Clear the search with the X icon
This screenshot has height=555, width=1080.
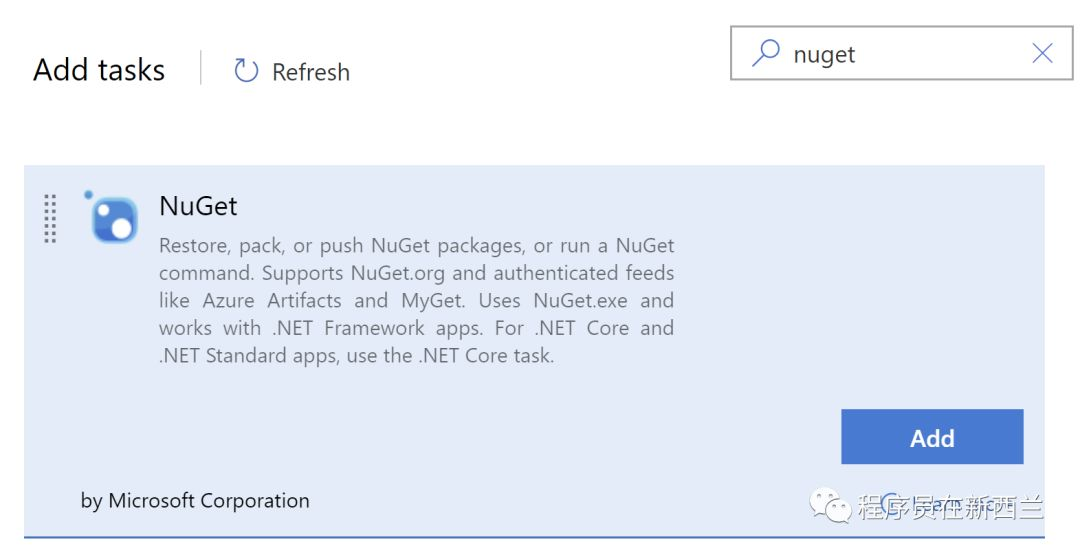[x=1042, y=53]
